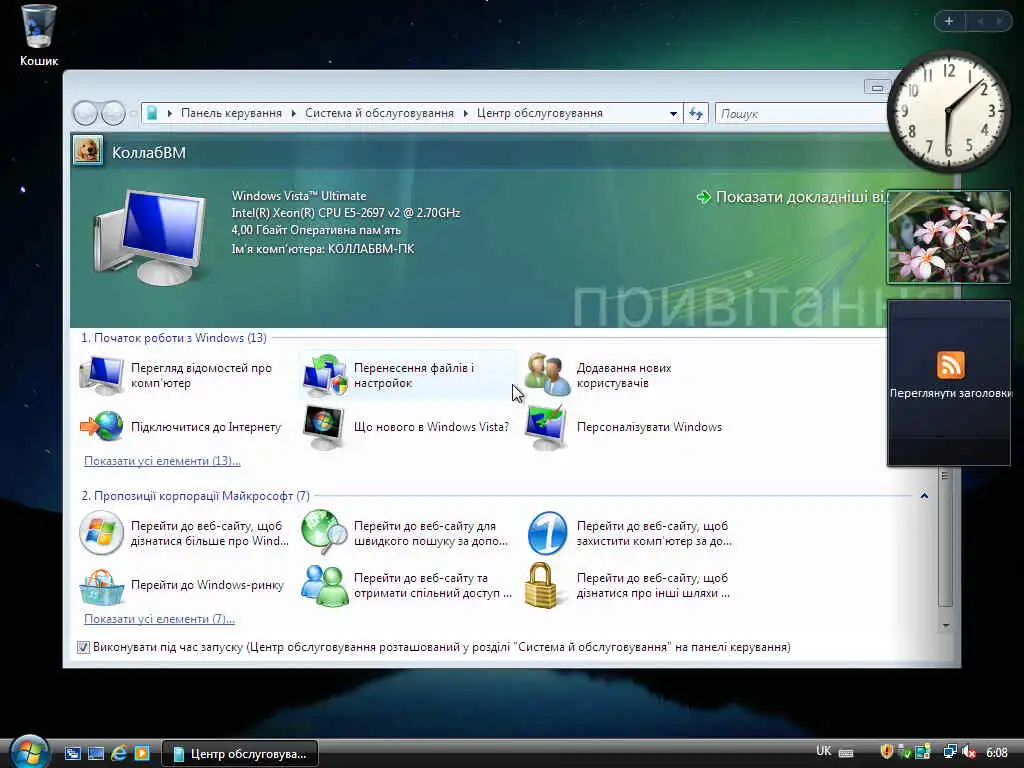Screen dimensions: 1024x768
Task: Click the Back navigation button
Action: pyautogui.click(x=86, y=114)
